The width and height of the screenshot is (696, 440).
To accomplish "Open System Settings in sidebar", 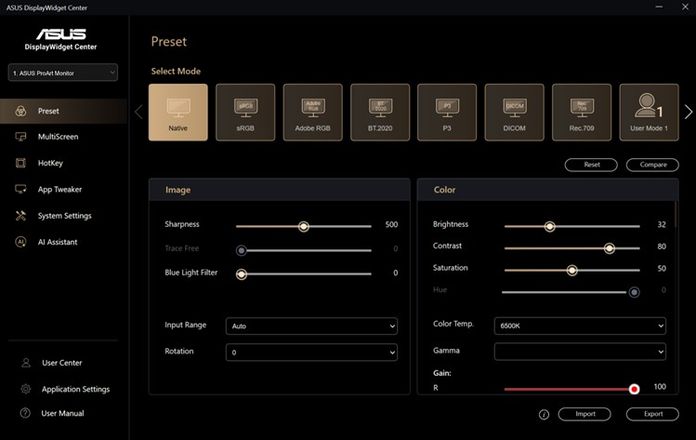I will pyautogui.click(x=63, y=216).
